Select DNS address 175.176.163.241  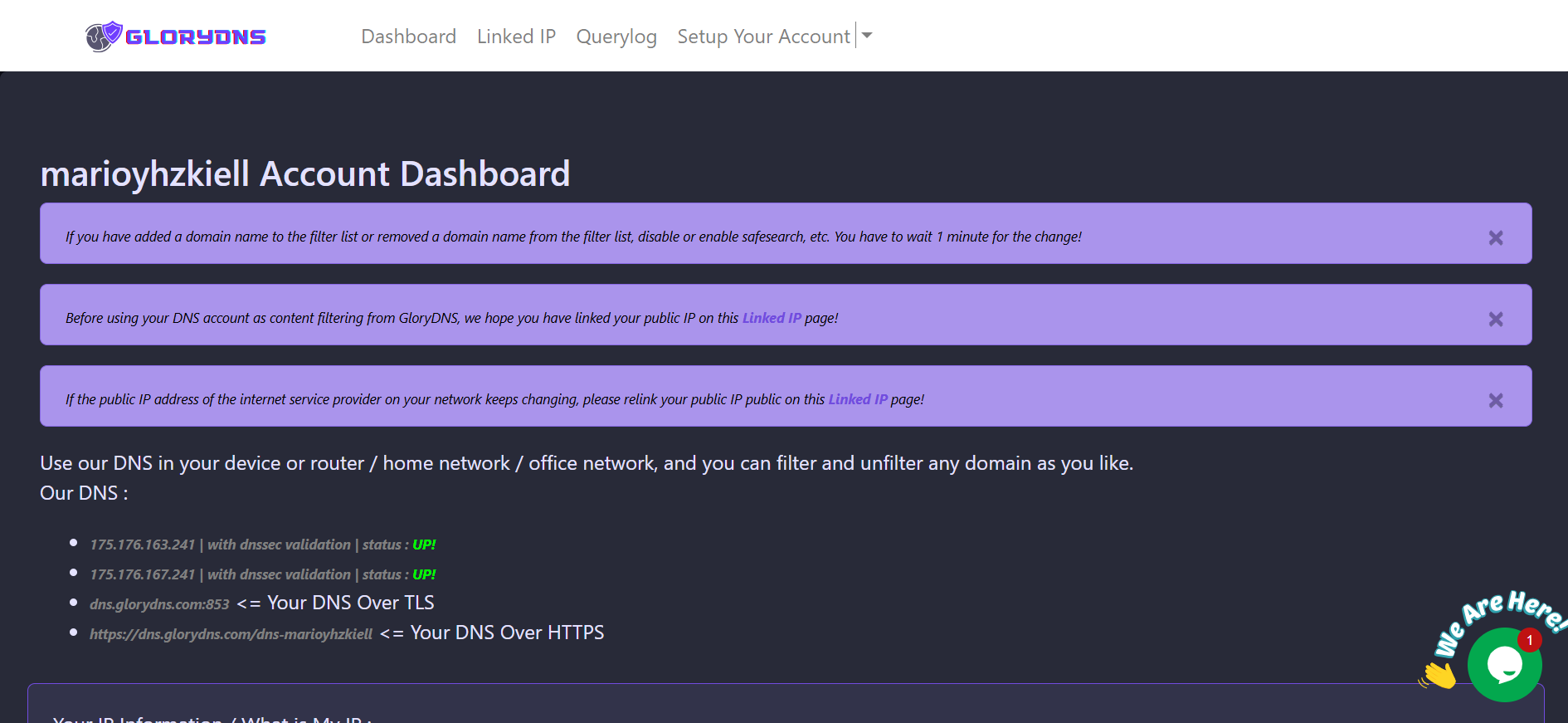pyautogui.click(x=142, y=545)
